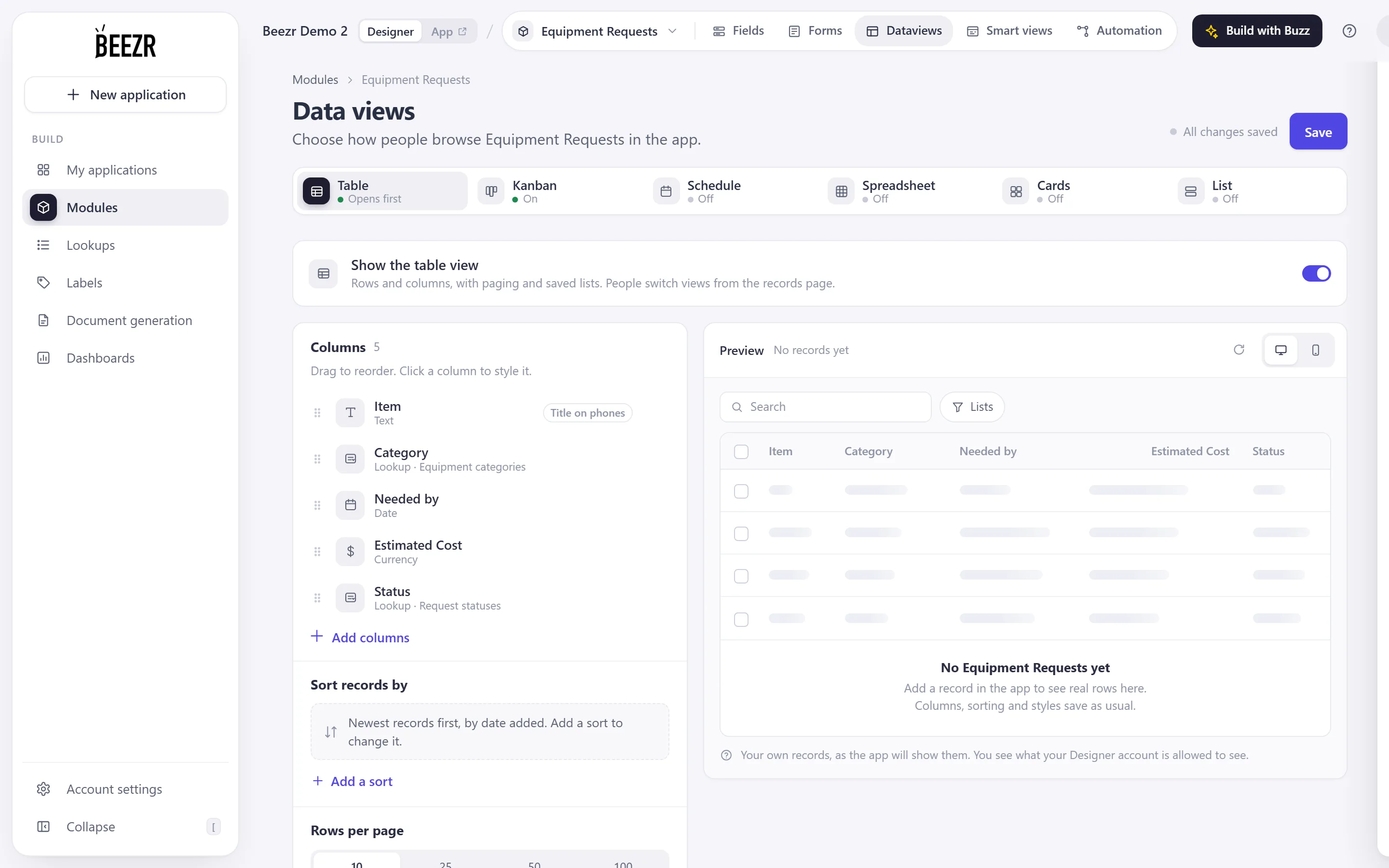Switch preview to phone icon
This screenshot has height=868, width=1389.
[1316, 350]
